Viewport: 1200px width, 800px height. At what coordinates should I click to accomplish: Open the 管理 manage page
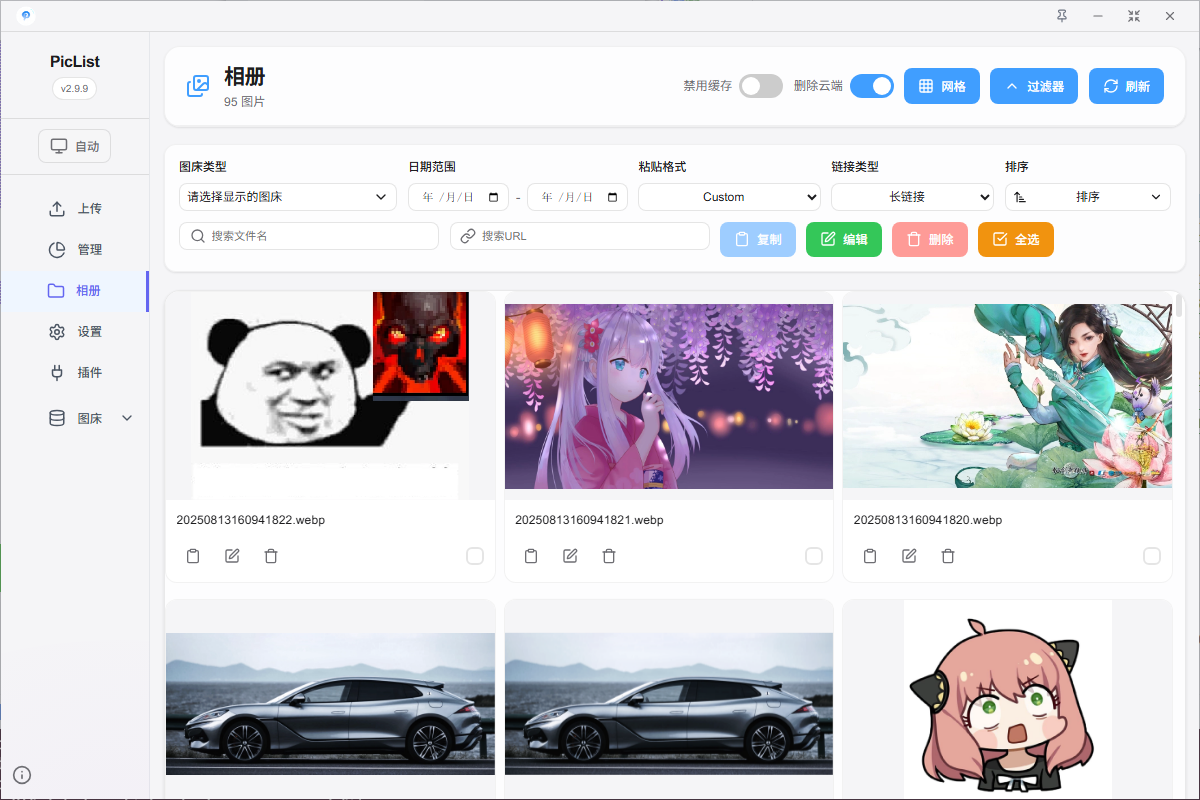(x=75, y=250)
